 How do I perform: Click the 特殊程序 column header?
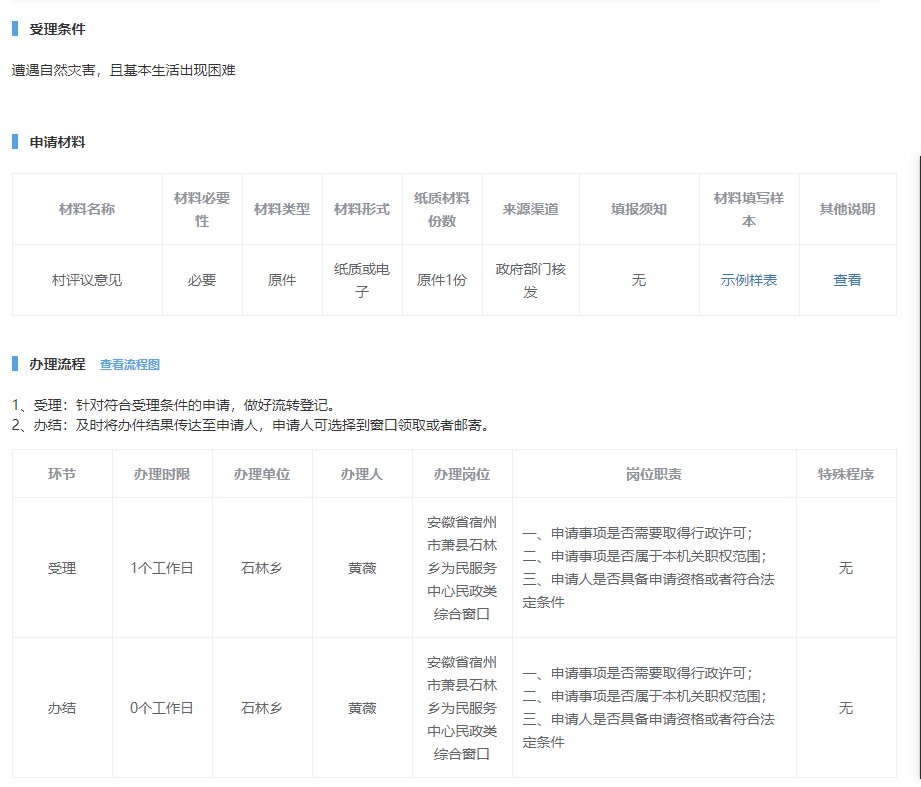[x=846, y=474]
